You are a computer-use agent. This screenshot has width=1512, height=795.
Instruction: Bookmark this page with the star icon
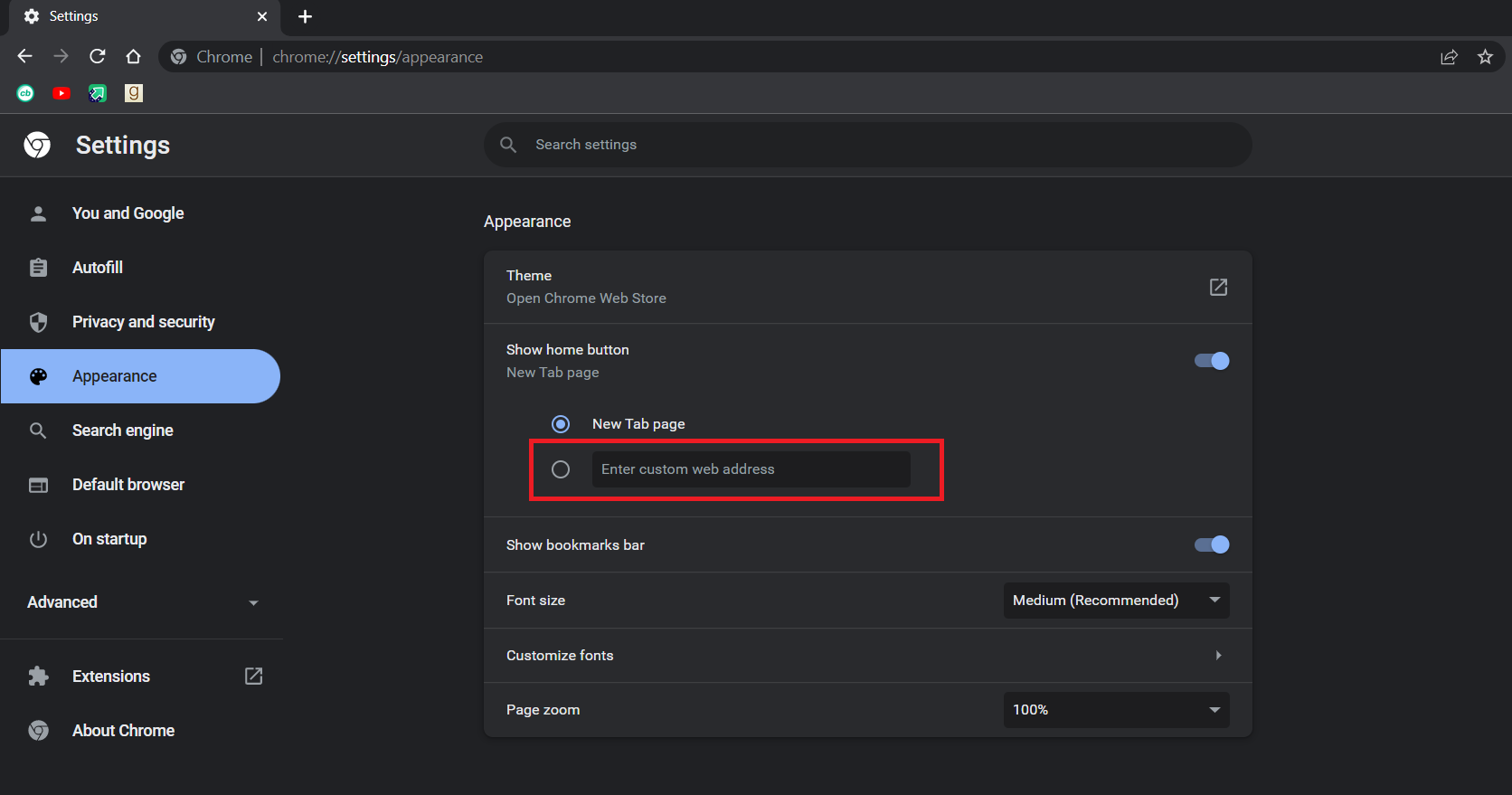(1485, 57)
